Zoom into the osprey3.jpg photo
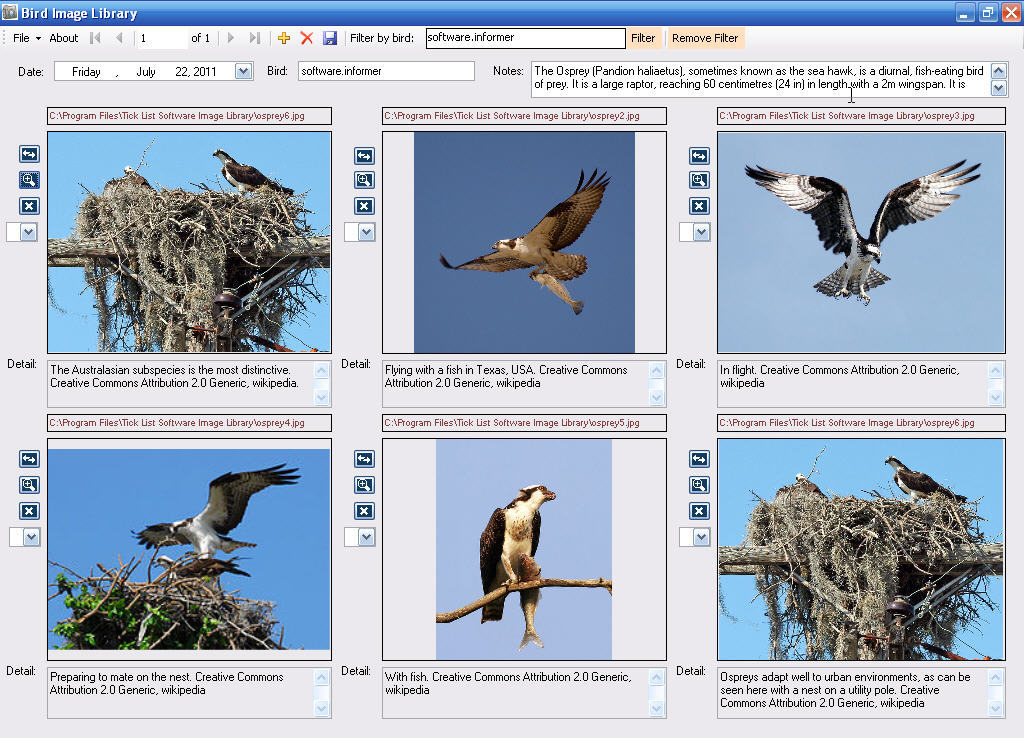Image resolution: width=1024 pixels, height=738 pixels. (x=699, y=180)
